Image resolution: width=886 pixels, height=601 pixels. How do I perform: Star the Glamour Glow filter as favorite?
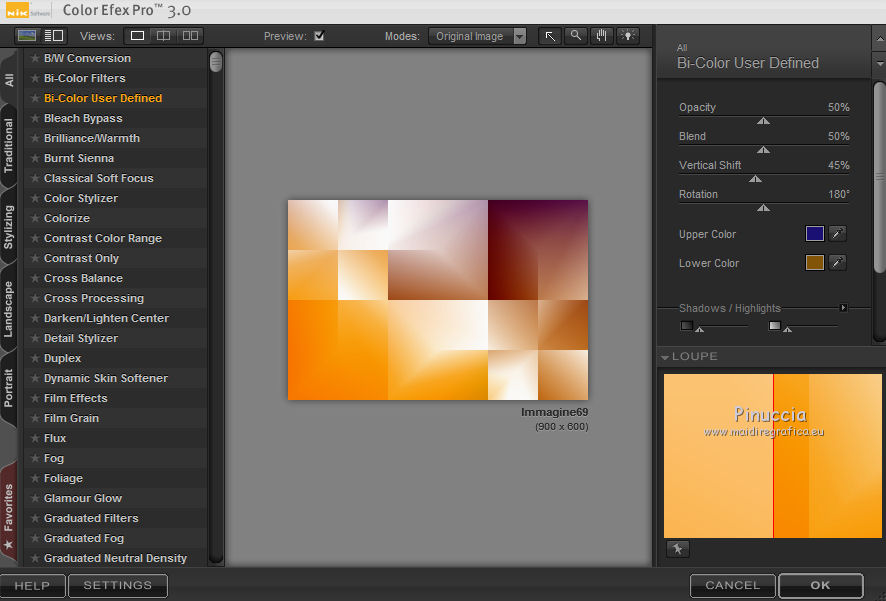pyautogui.click(x=35, y=498)
